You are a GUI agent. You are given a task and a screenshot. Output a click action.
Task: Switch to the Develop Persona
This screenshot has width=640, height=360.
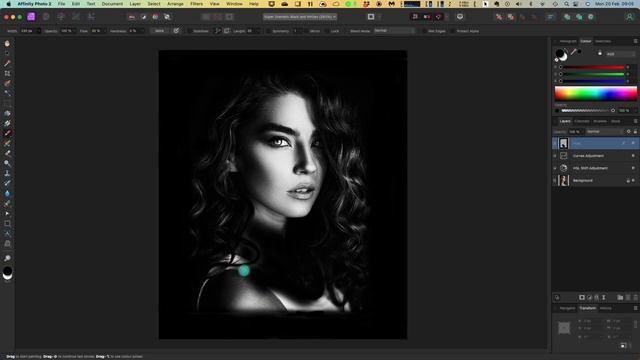pos(61,17)
